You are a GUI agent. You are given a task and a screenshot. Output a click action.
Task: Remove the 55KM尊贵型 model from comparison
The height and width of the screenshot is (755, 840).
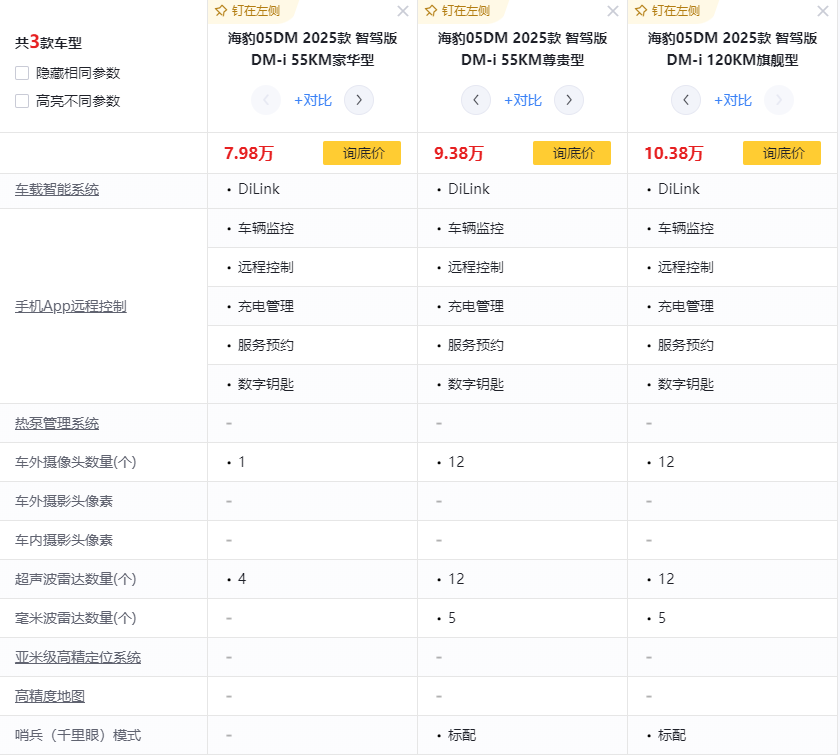[613, 11]
